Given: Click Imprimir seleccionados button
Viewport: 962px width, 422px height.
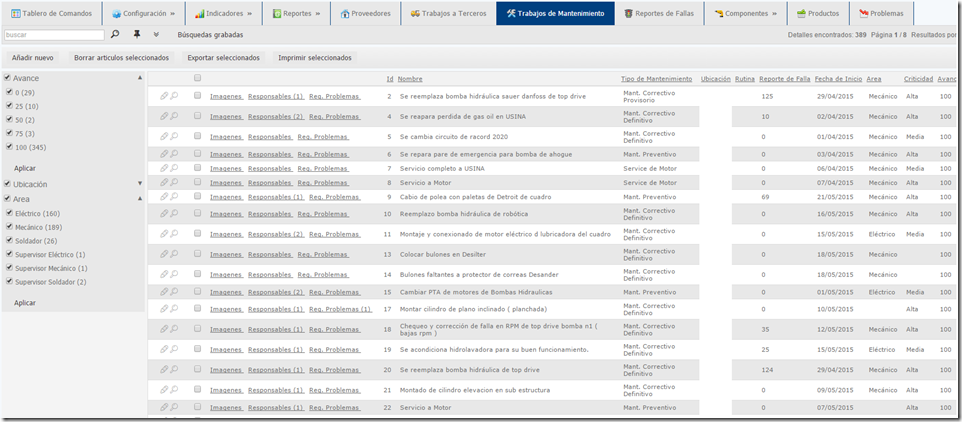Looking at the screenshot, I should pyautogui.click(x=315, y=58).
